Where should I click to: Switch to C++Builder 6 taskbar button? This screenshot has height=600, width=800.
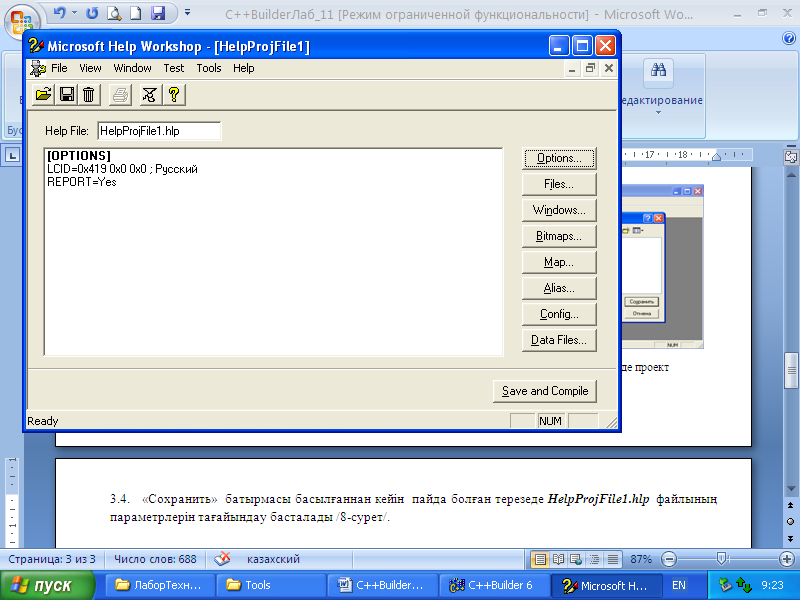click(494, 585)
